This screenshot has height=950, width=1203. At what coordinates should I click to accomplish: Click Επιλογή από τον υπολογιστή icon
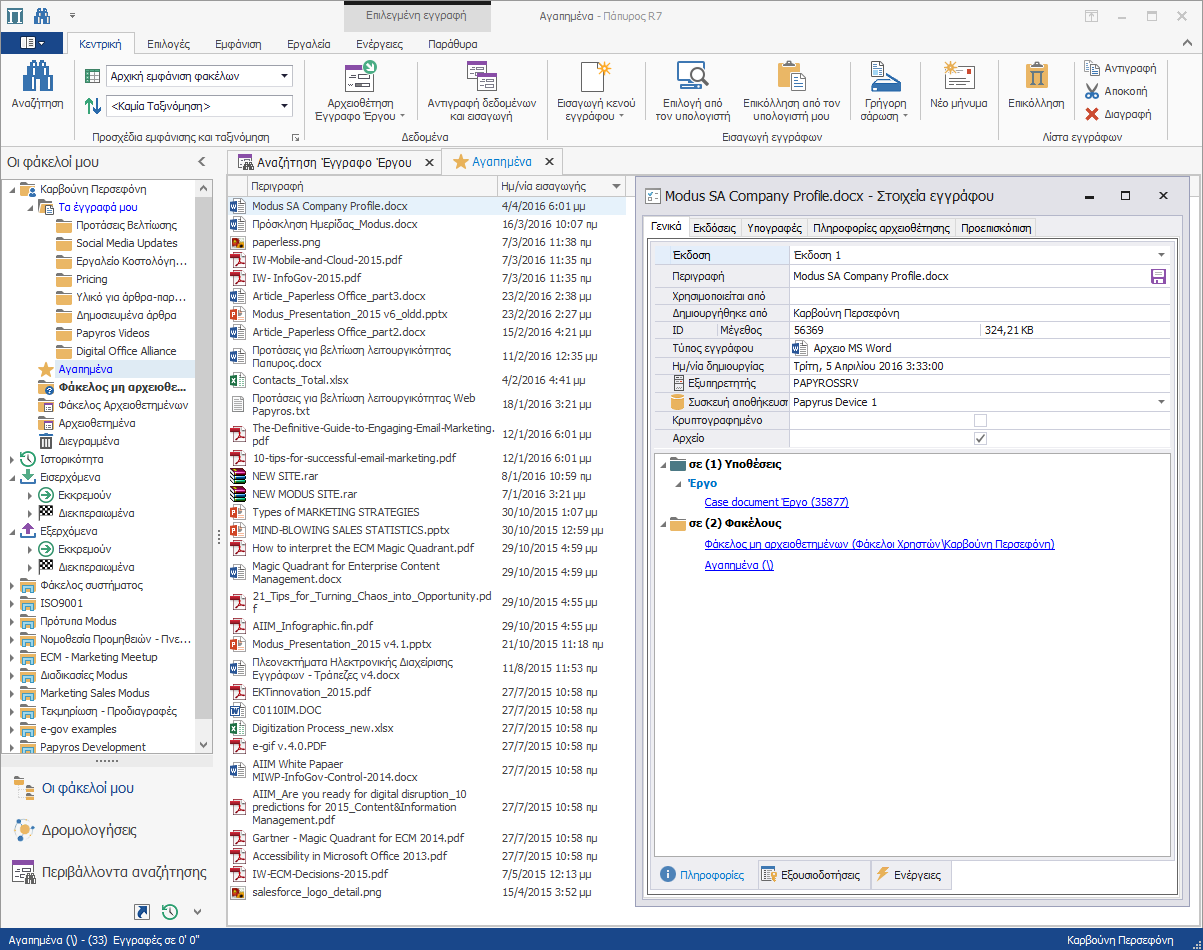pos(692,76)
